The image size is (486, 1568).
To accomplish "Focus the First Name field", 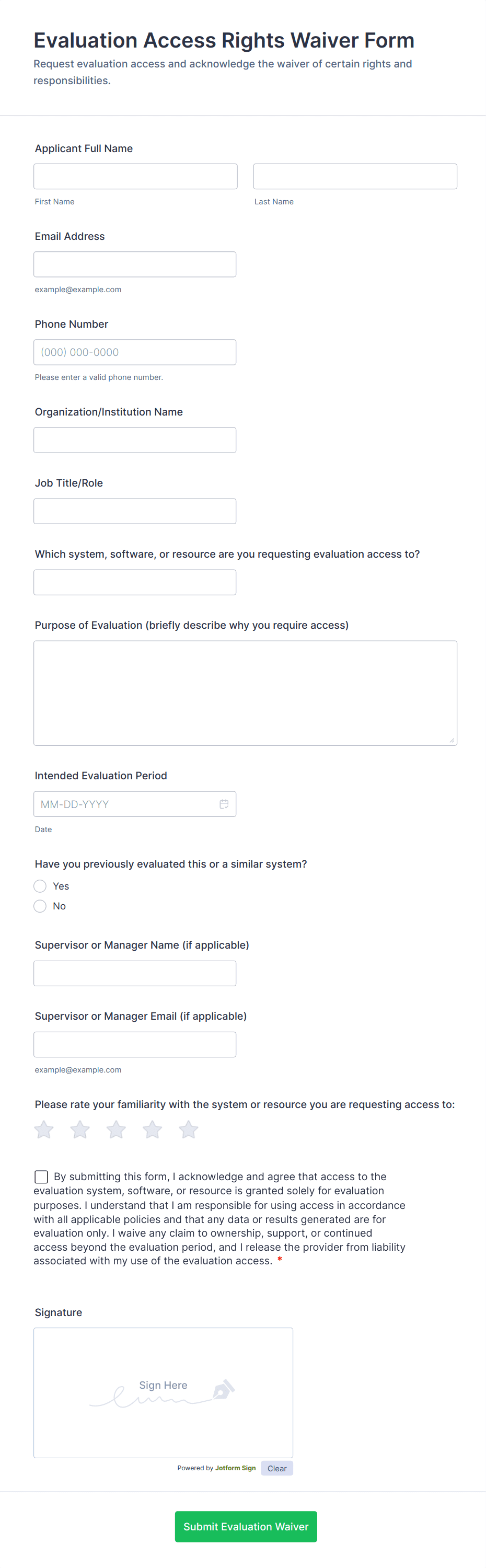I will point(135,177).
